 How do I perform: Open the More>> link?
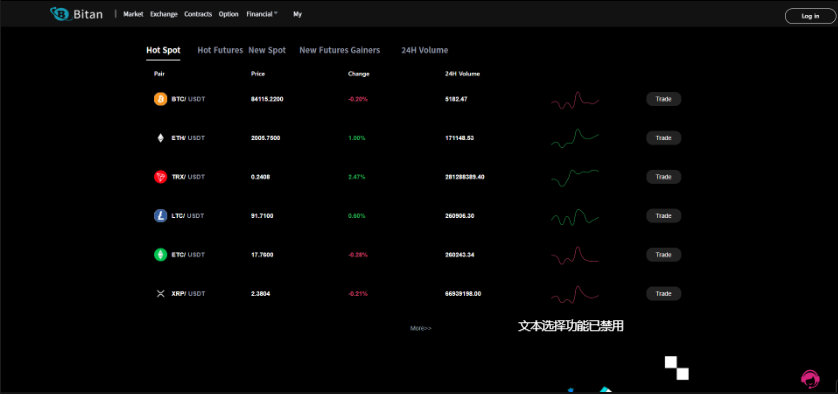[x=421, y=328]
